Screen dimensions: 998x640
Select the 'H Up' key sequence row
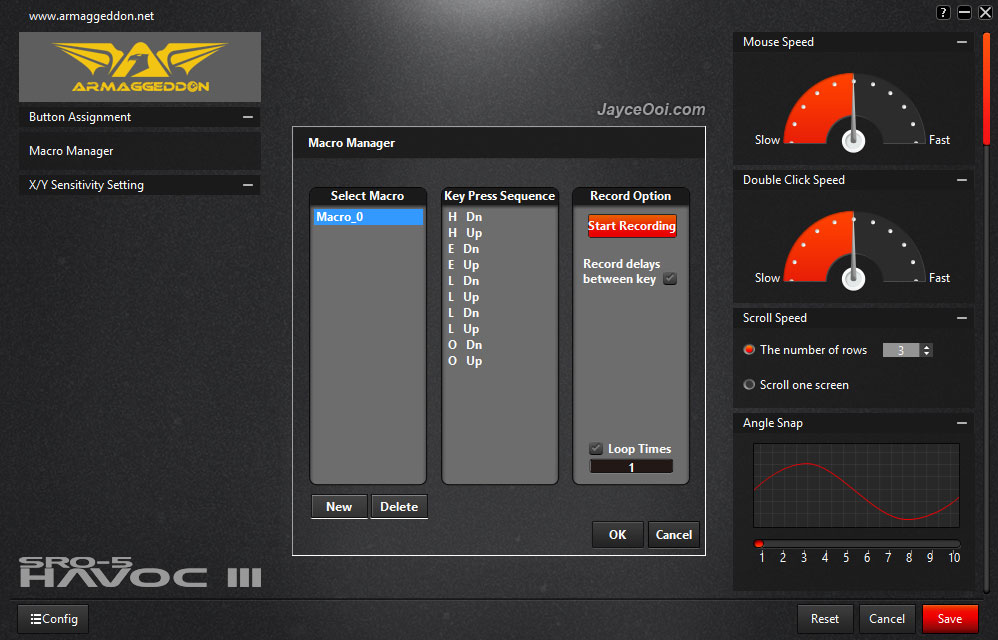[500, 233]
